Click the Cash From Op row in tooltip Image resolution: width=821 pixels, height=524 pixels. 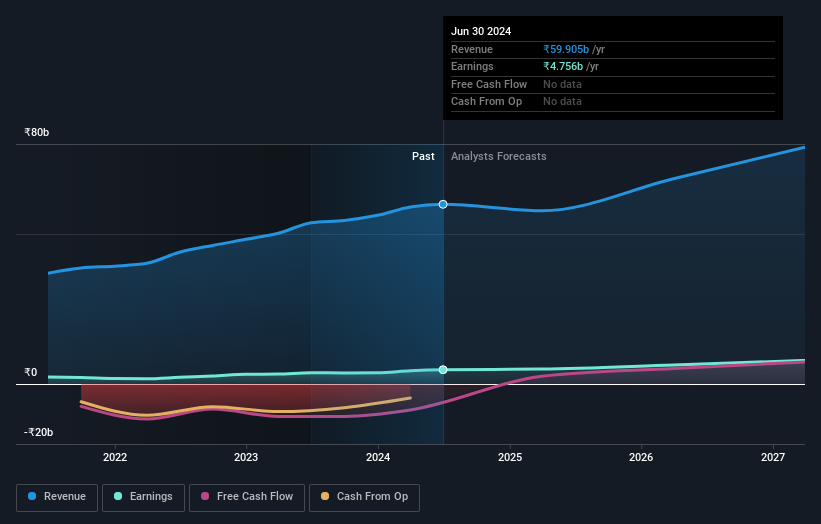613,102
